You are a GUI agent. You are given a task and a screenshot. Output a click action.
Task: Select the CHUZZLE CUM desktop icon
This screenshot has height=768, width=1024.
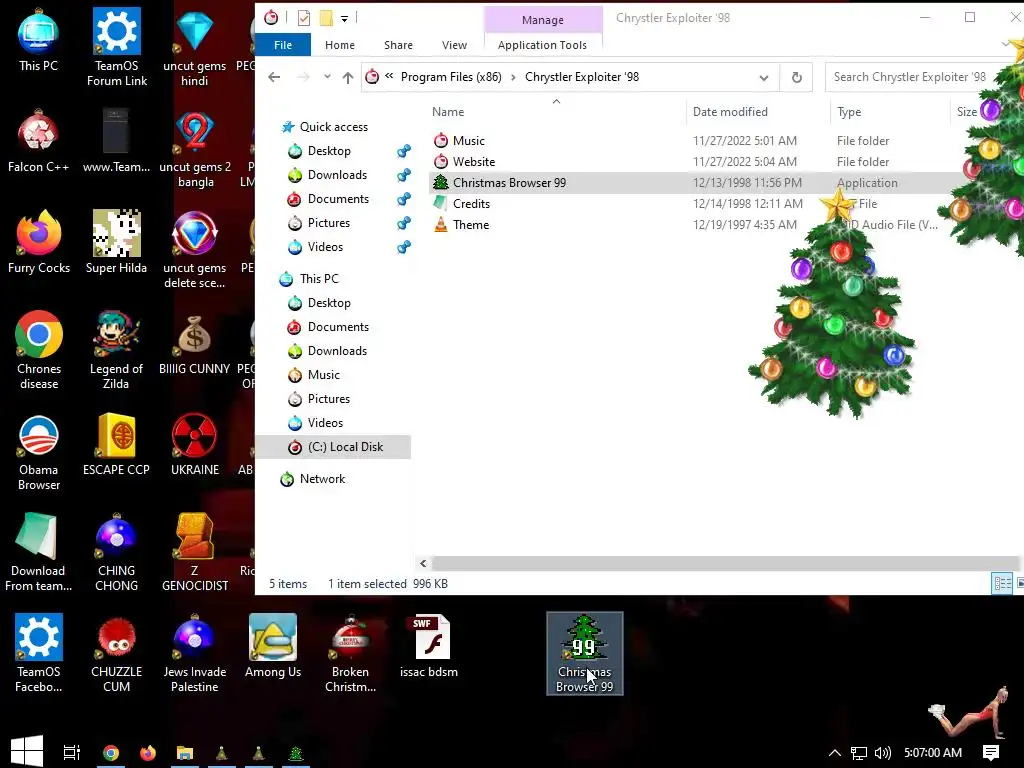(x=116, y=653)
